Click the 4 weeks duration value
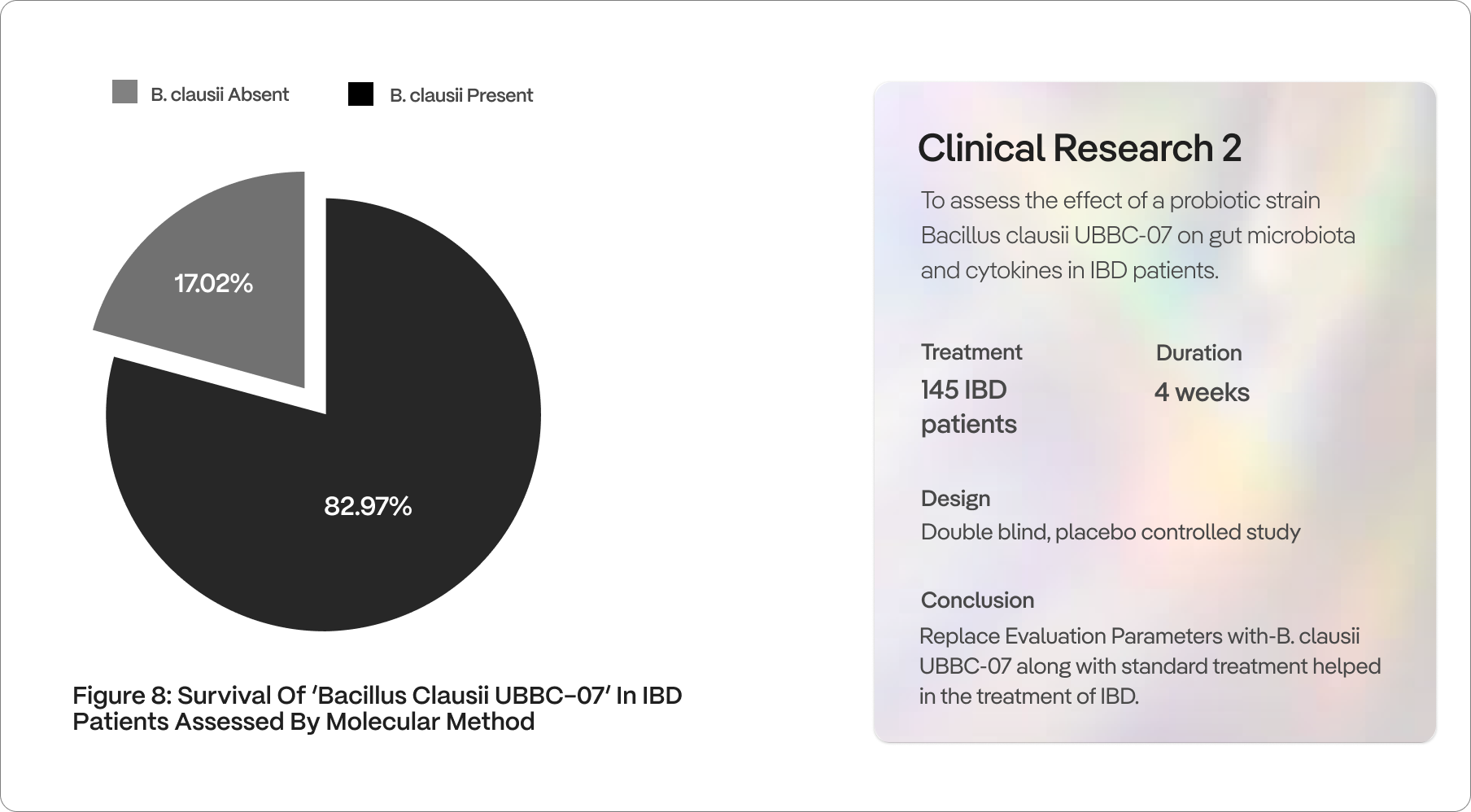The image size is (1471, 812). (x=1202, y=392)
